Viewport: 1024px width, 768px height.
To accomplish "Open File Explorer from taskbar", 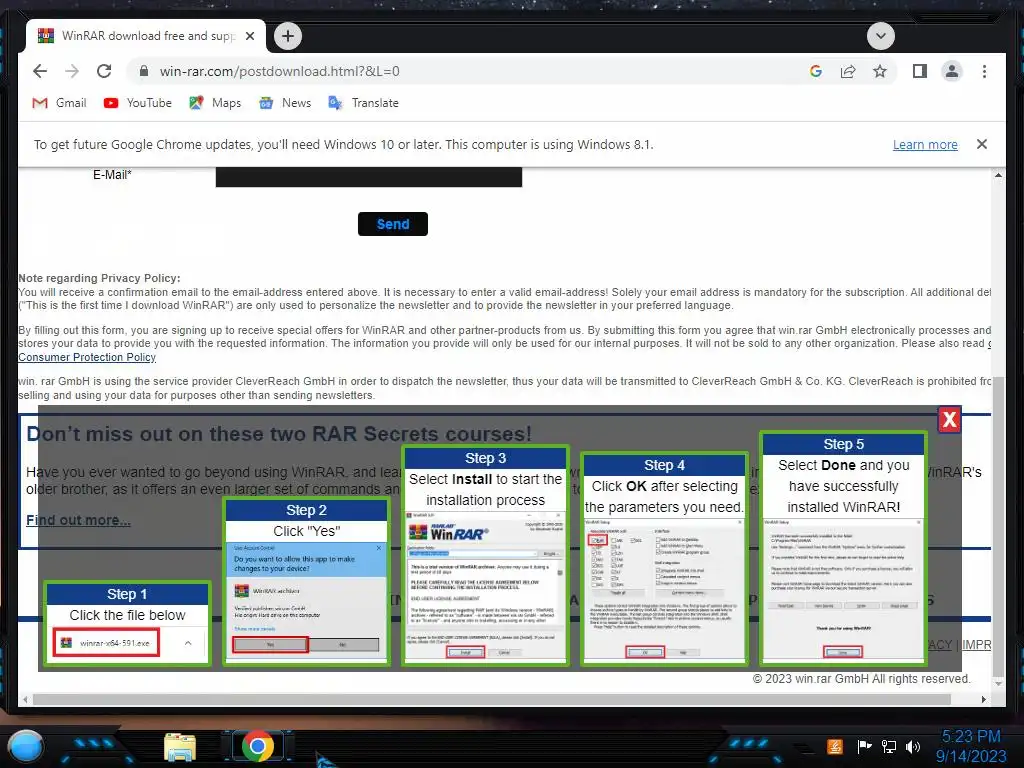I will point(180,747).
